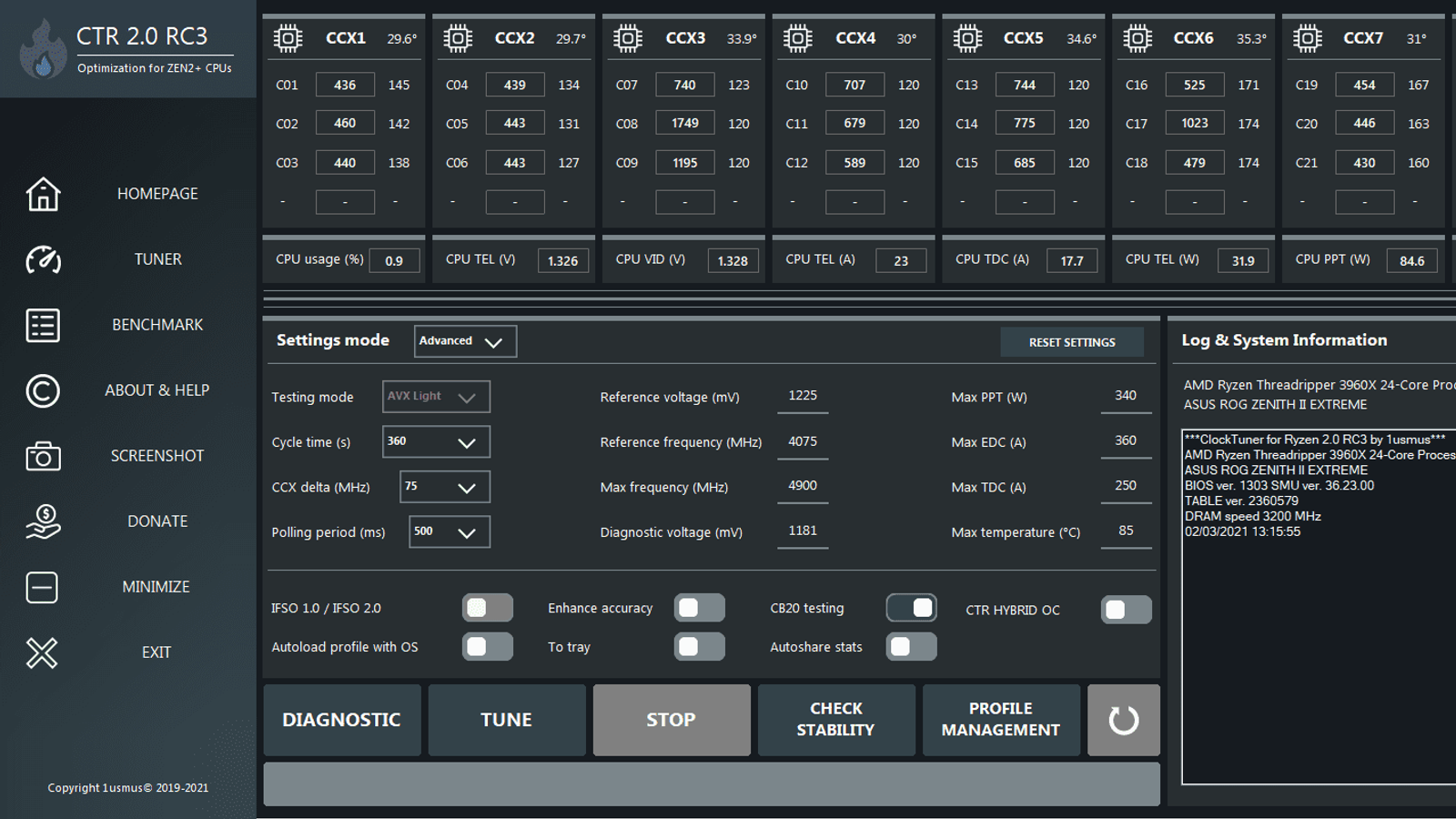Screen dimensions: 1456x819
Task: Click the EXIT label in sidebar
Action: click(157, 652)
